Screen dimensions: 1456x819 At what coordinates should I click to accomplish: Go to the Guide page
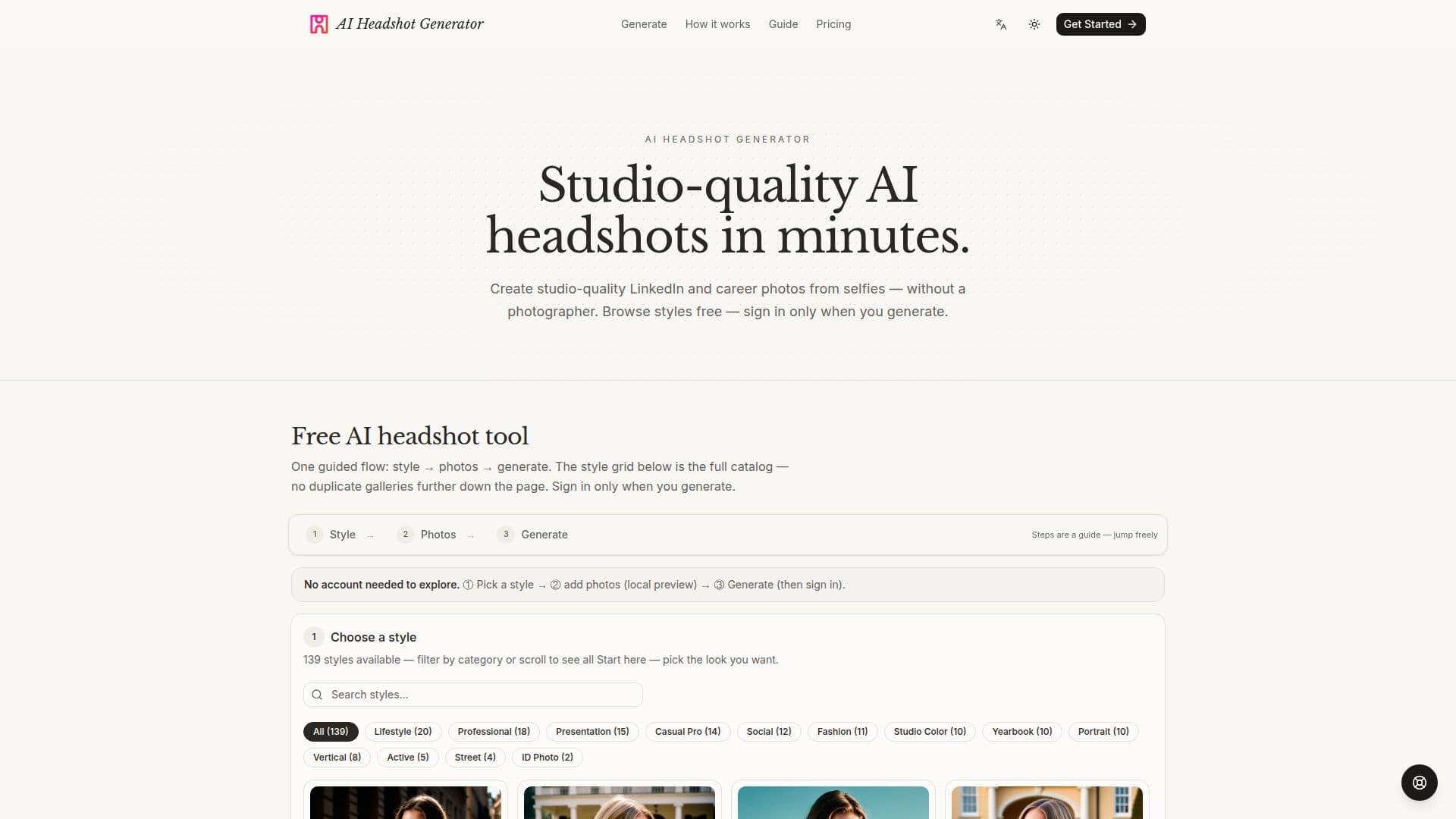(x=783, y=24)
